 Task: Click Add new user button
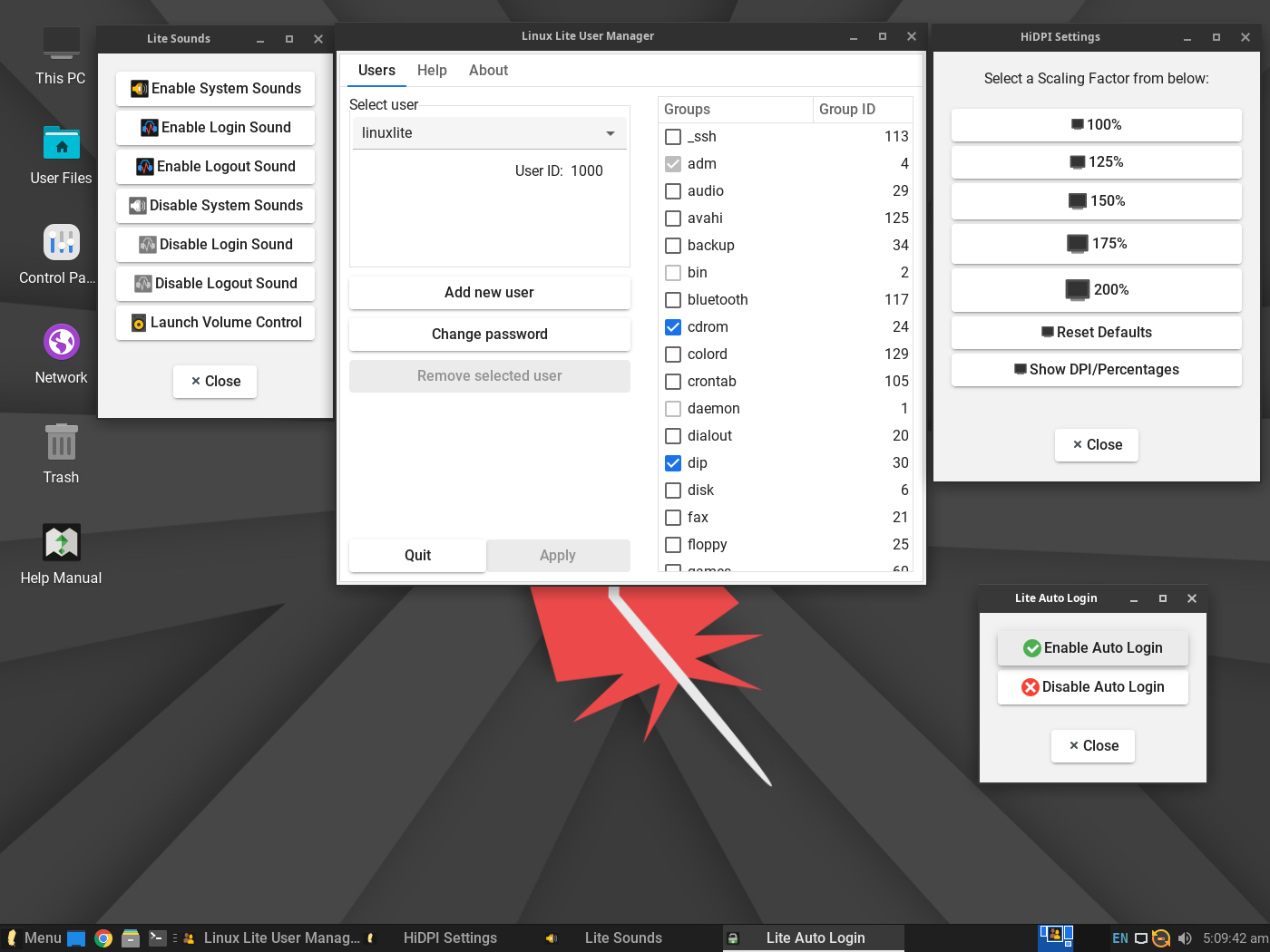coord(489,293)
